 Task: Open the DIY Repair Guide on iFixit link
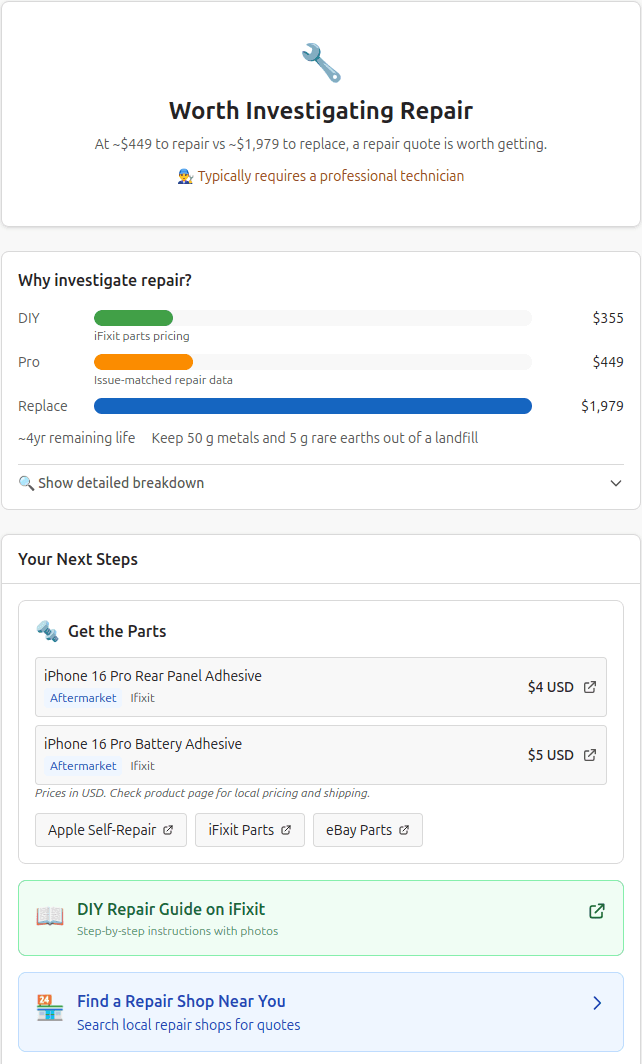[172, 911]
